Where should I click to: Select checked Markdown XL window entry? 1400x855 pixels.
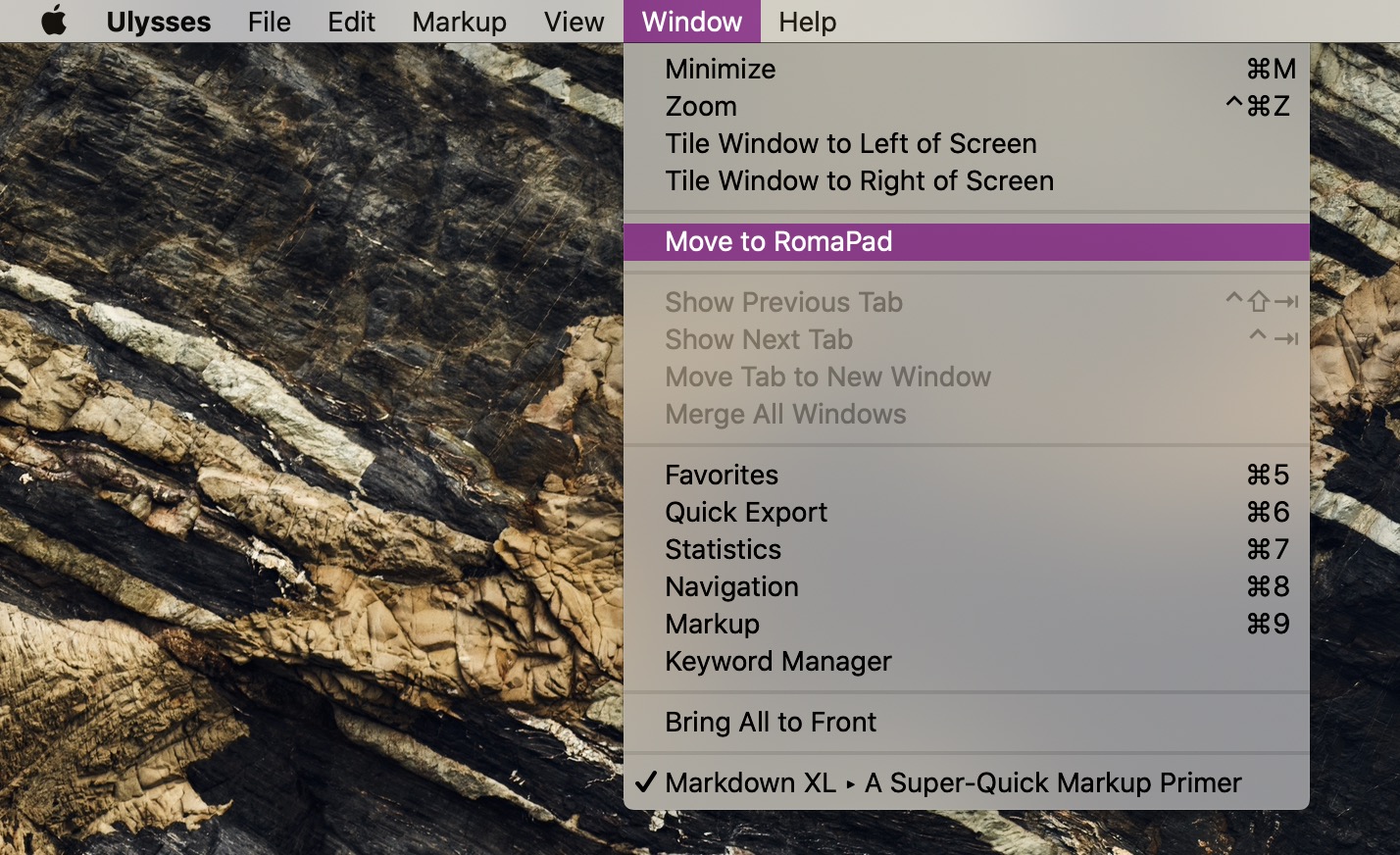(952, 782)
